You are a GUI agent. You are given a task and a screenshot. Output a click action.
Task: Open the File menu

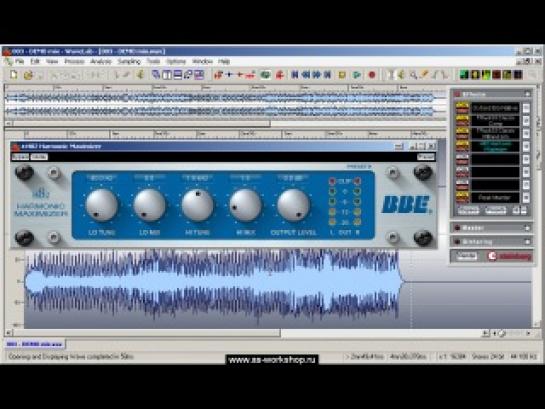point(19,62)
